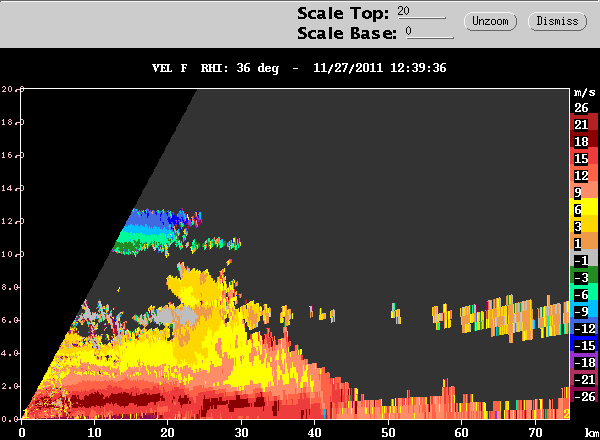Click the dark red velocity band near ground

[x=115, y=400]
